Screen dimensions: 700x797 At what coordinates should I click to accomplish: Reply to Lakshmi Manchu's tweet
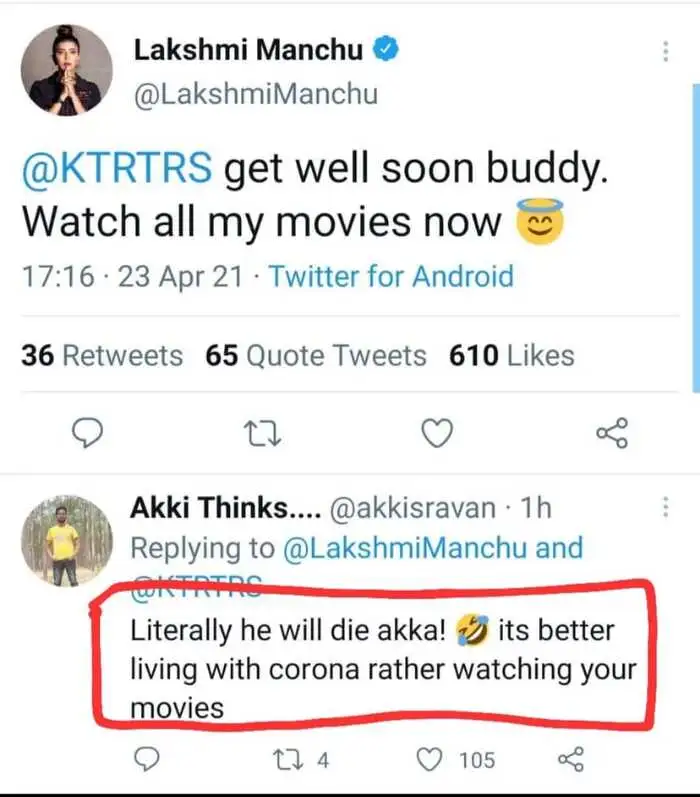click(91, 433)
